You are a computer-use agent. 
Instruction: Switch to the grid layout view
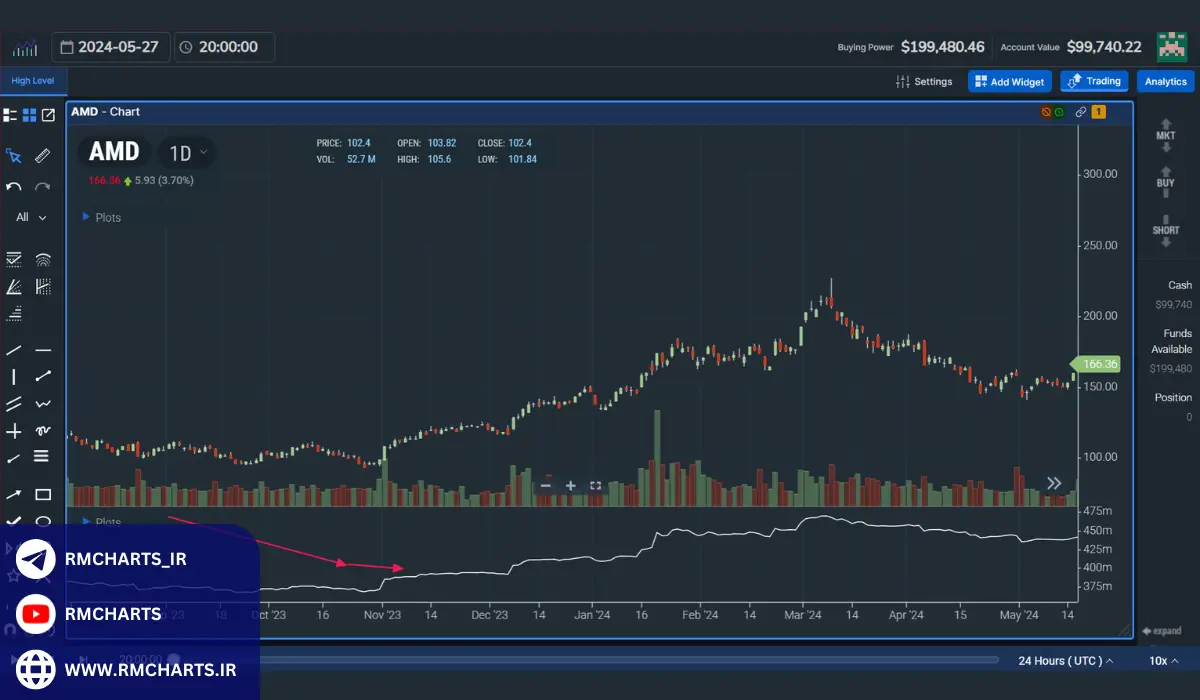(x=29, y=115)
